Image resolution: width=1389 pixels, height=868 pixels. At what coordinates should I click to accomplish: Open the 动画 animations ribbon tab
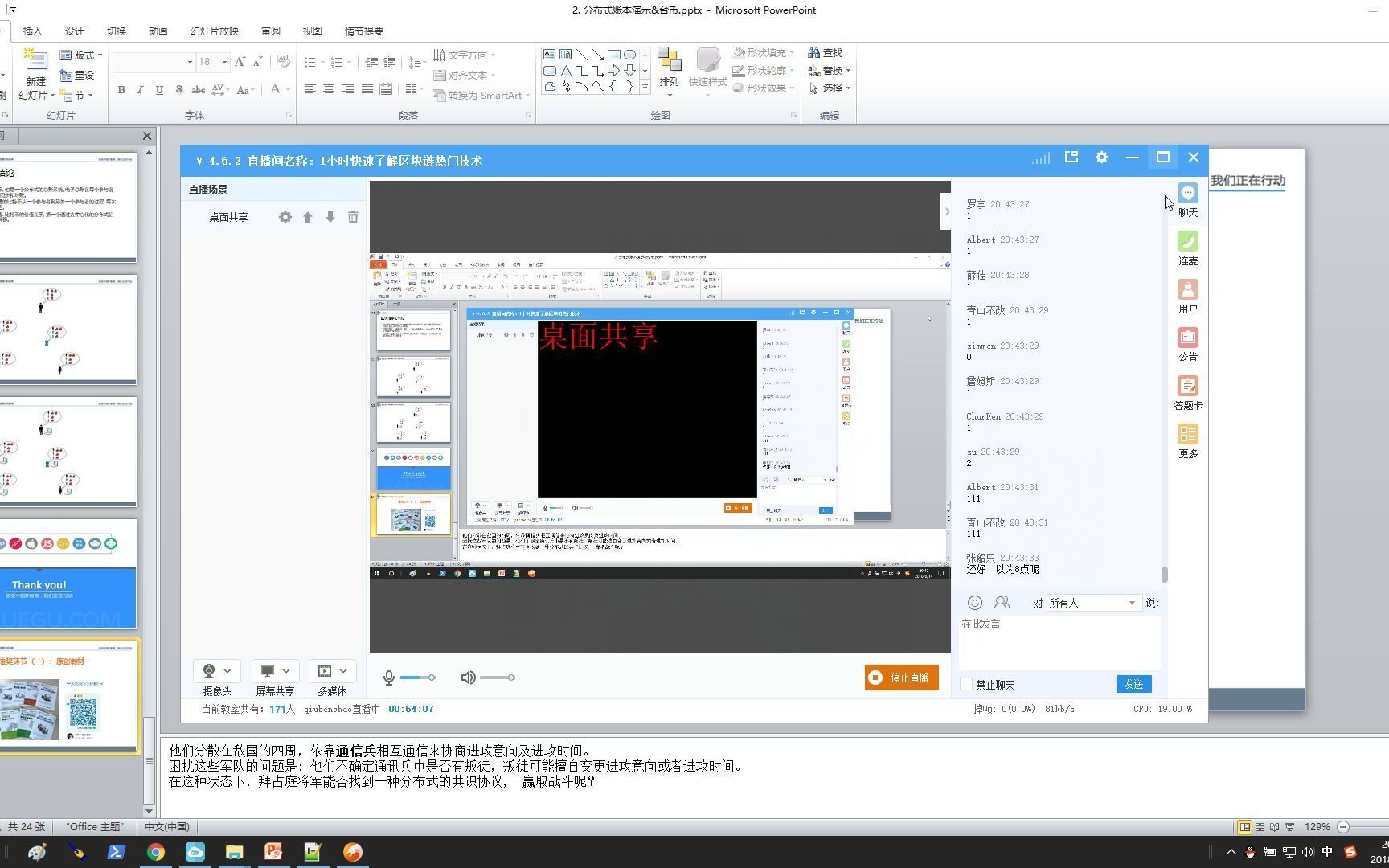pyautogui.click(x=158, y=31)
